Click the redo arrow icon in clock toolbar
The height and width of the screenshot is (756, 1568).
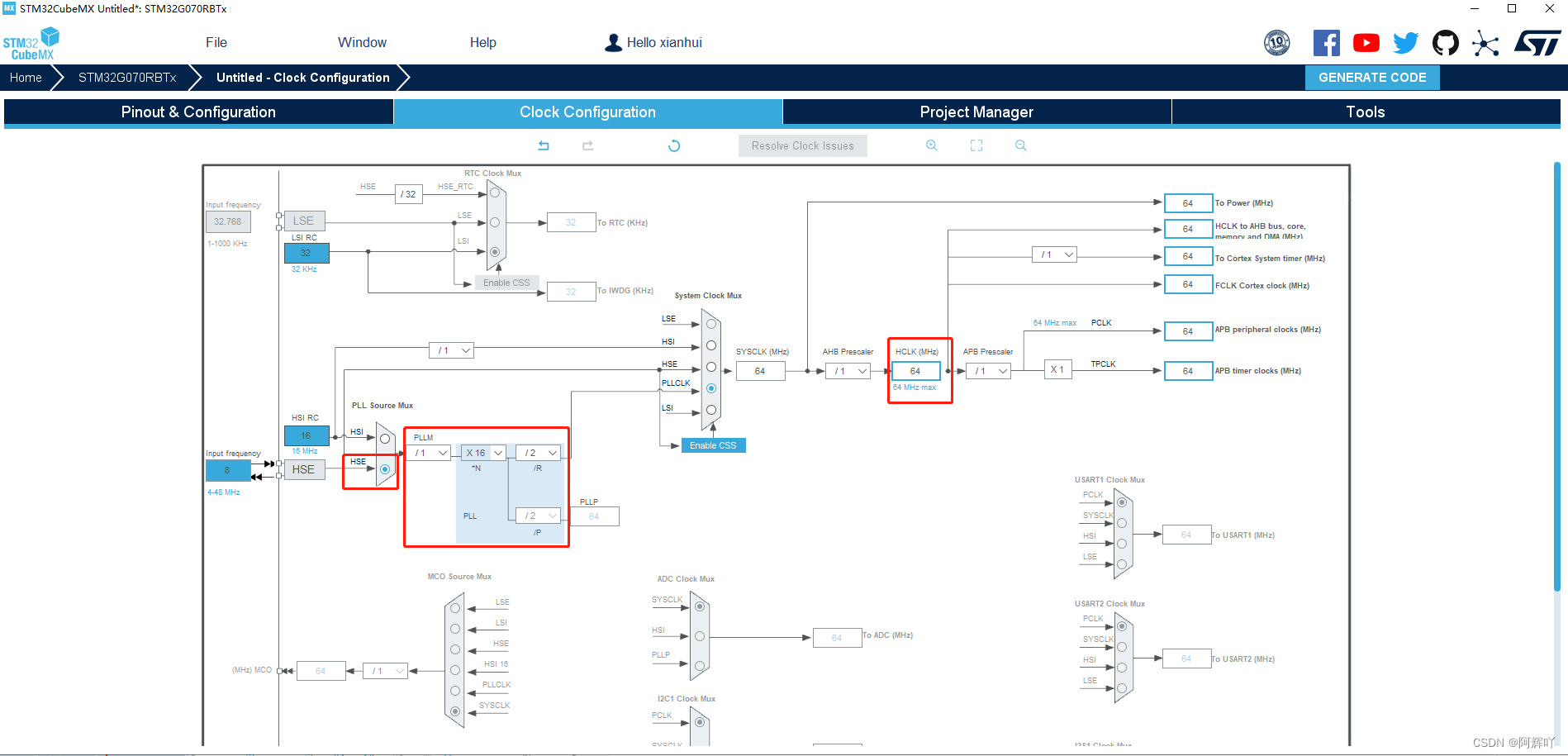[x=588, y=145]
